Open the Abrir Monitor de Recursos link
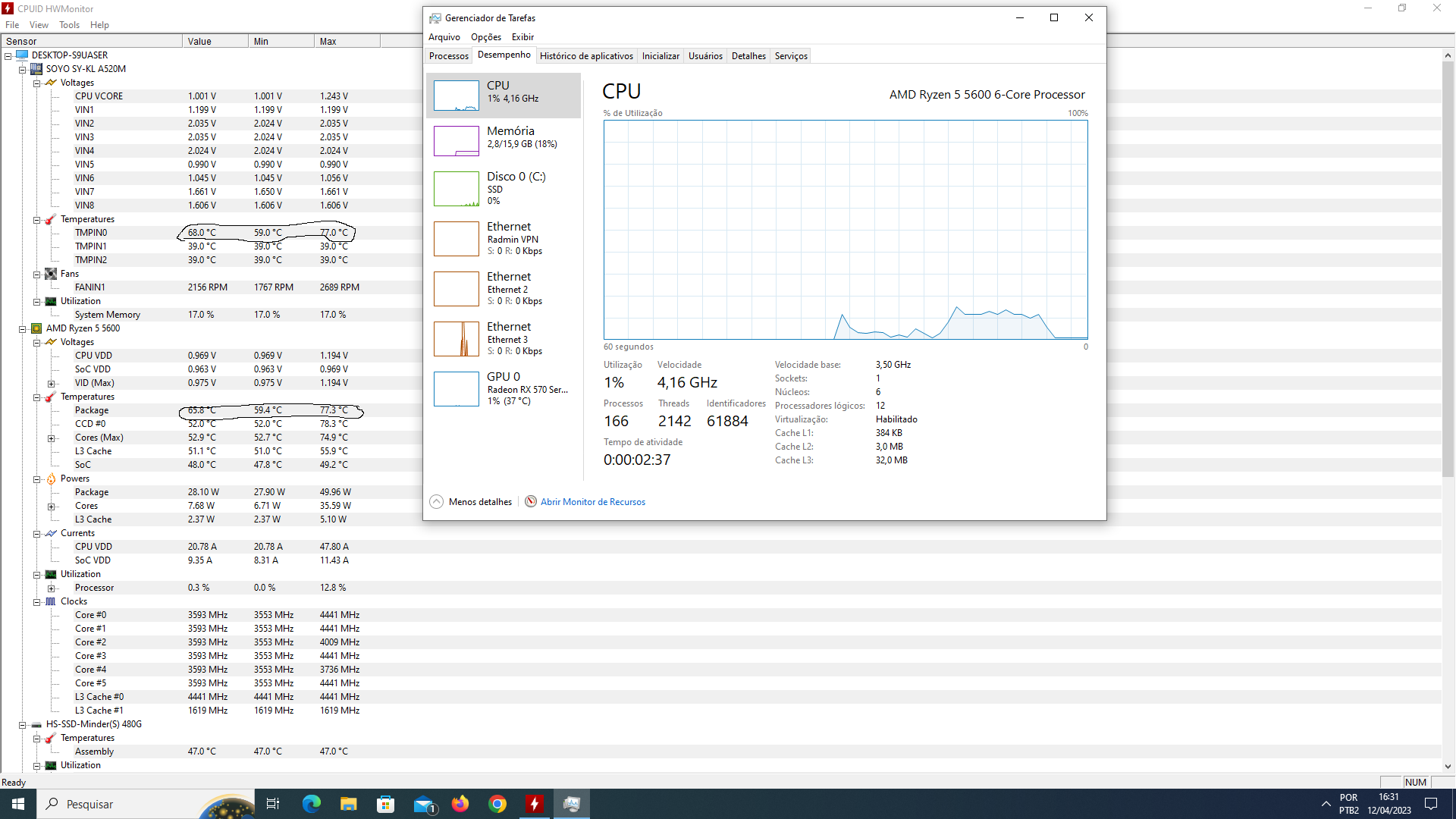1456x819 pixels. [x=593, y=501]
